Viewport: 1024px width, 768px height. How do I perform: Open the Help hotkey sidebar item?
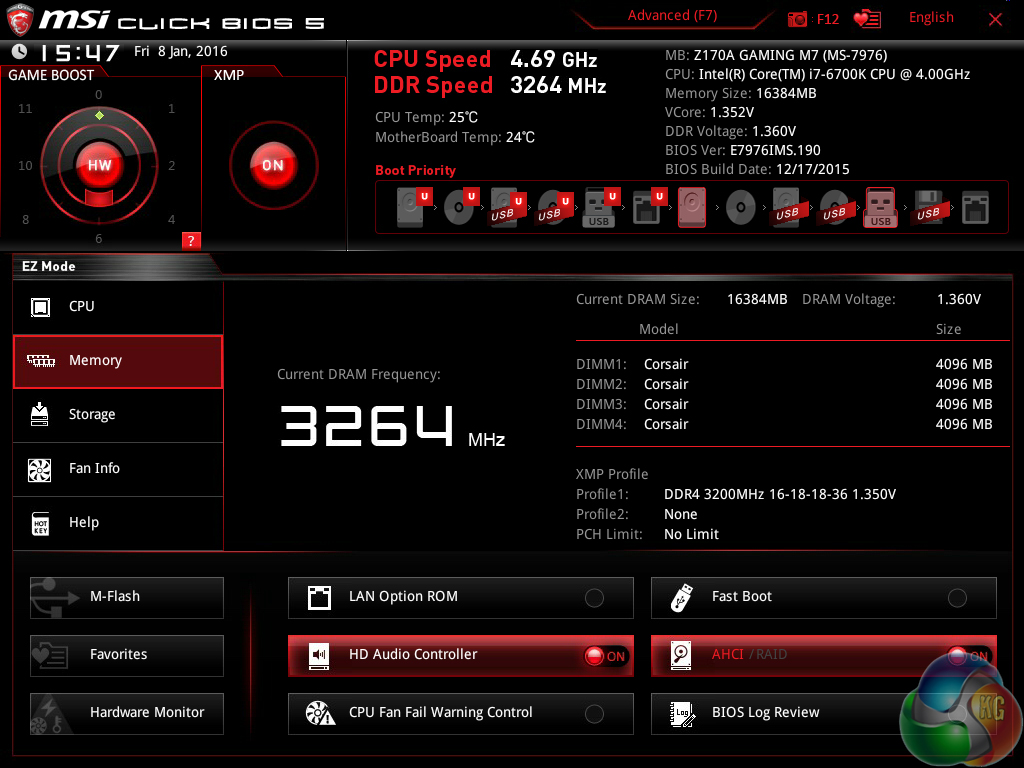(x=118, y=523)
